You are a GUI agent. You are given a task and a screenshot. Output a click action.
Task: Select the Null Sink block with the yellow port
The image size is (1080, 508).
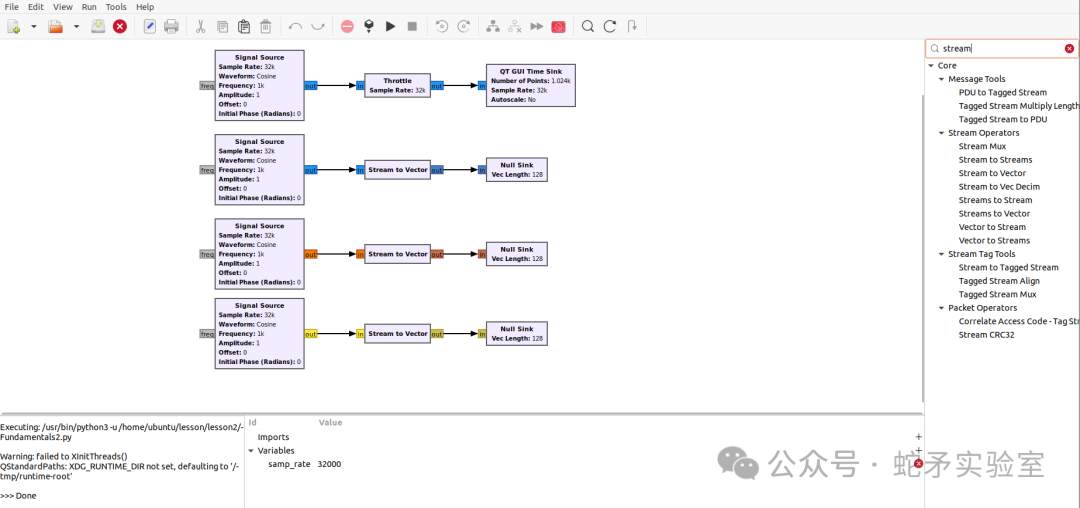(x=517, y=334)
